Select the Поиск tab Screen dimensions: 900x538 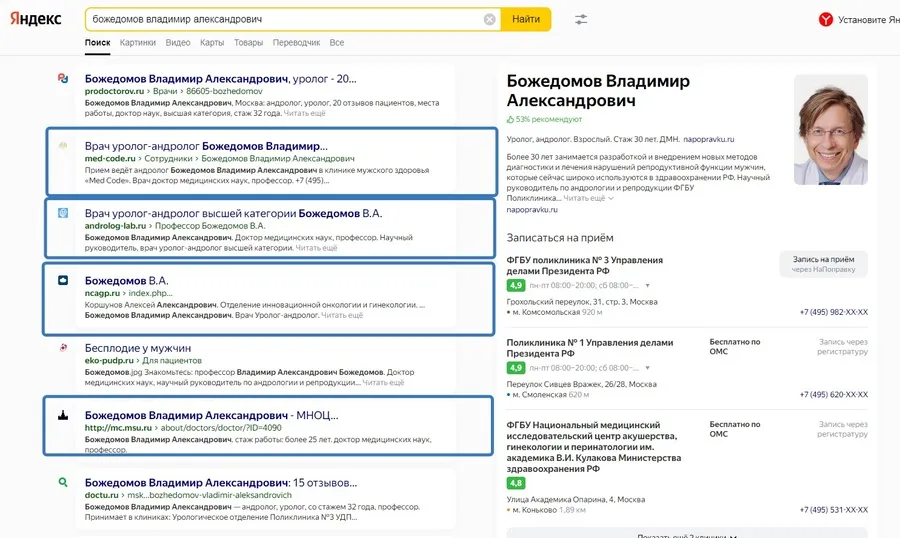pyautogui.click(x=98, y=42)
